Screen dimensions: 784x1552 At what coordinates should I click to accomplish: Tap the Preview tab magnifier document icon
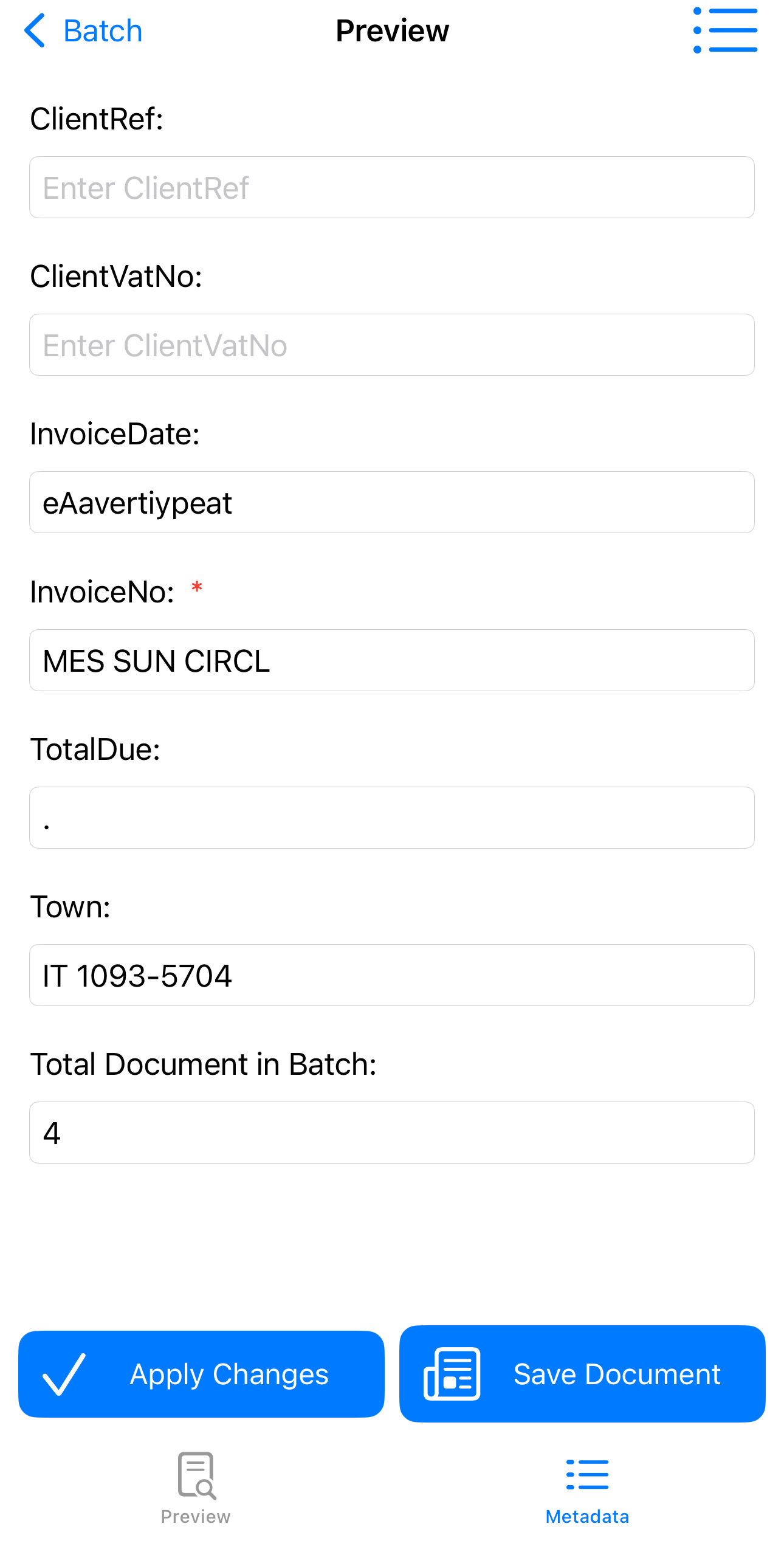click(x=196, y=1475)
